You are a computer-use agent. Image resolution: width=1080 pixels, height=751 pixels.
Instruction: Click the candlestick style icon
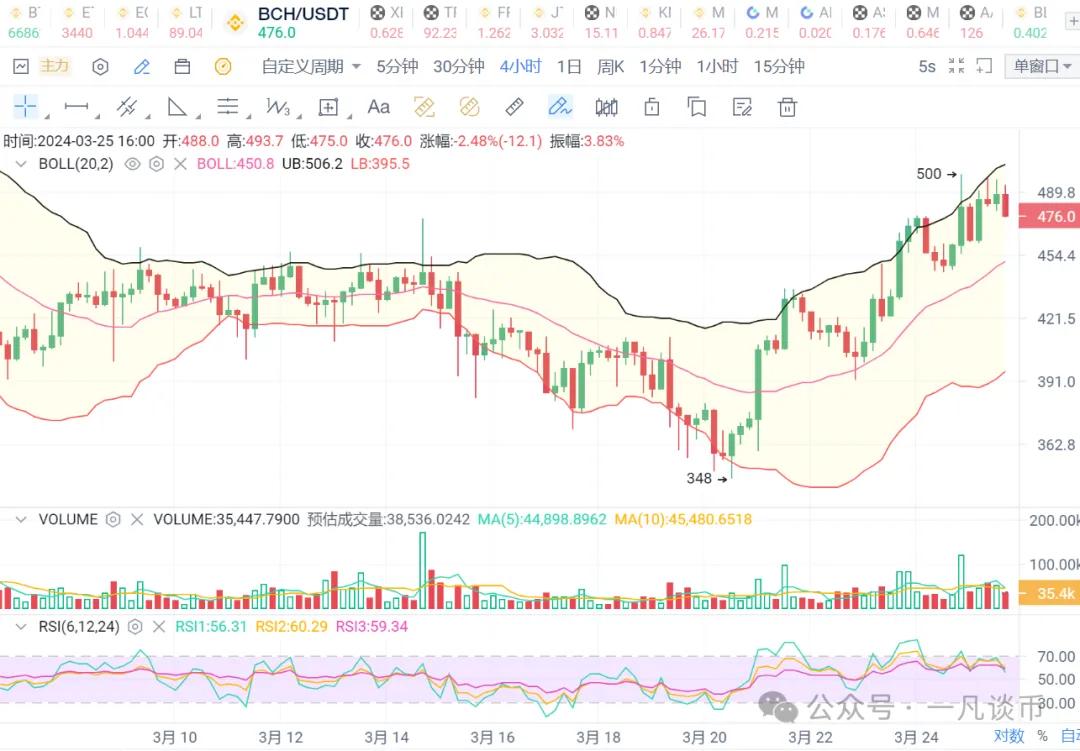pyautogui.click(x=606, y=107)
